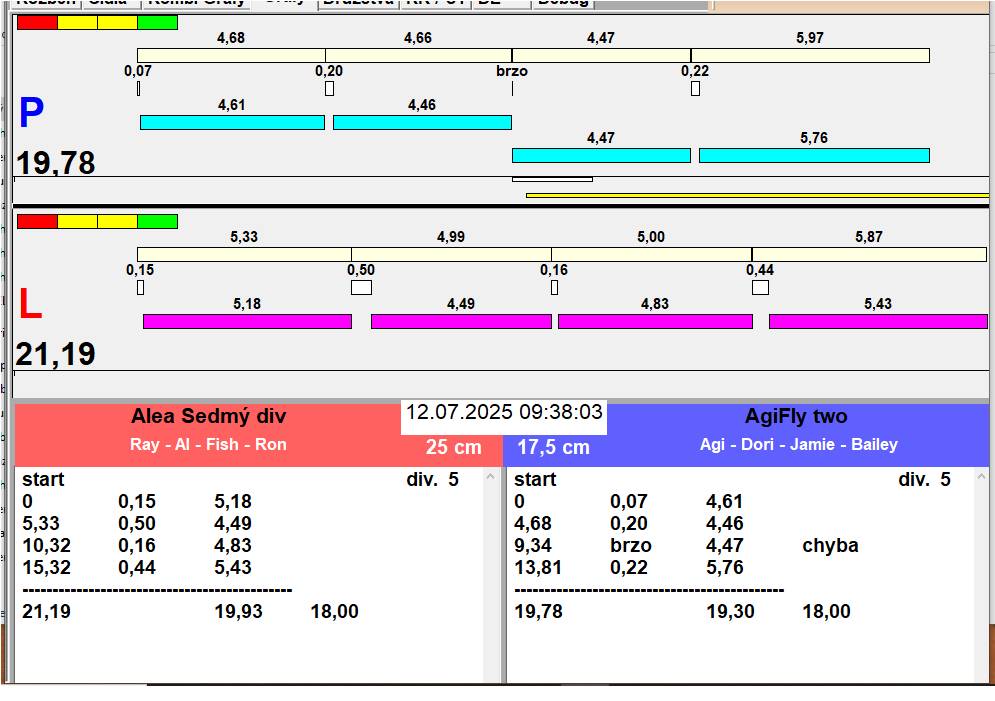Click the 18,00 breakout value in AgiFly two panel
The height and width of the screenshot is (701, 995).
(x=826, y=611)
